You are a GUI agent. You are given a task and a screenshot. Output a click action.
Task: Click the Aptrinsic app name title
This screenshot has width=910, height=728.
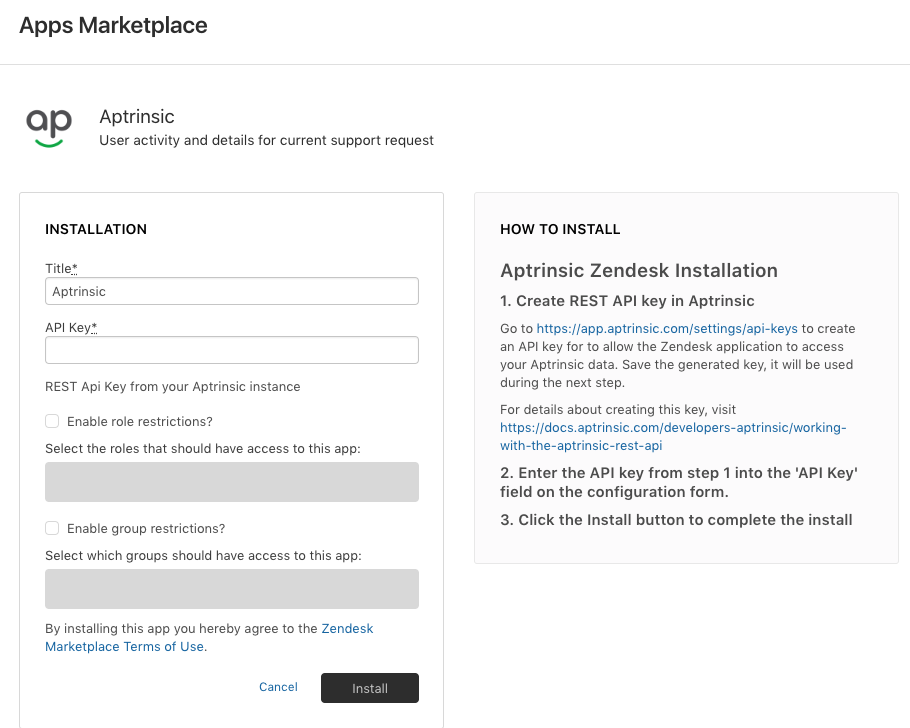point(137,117)
